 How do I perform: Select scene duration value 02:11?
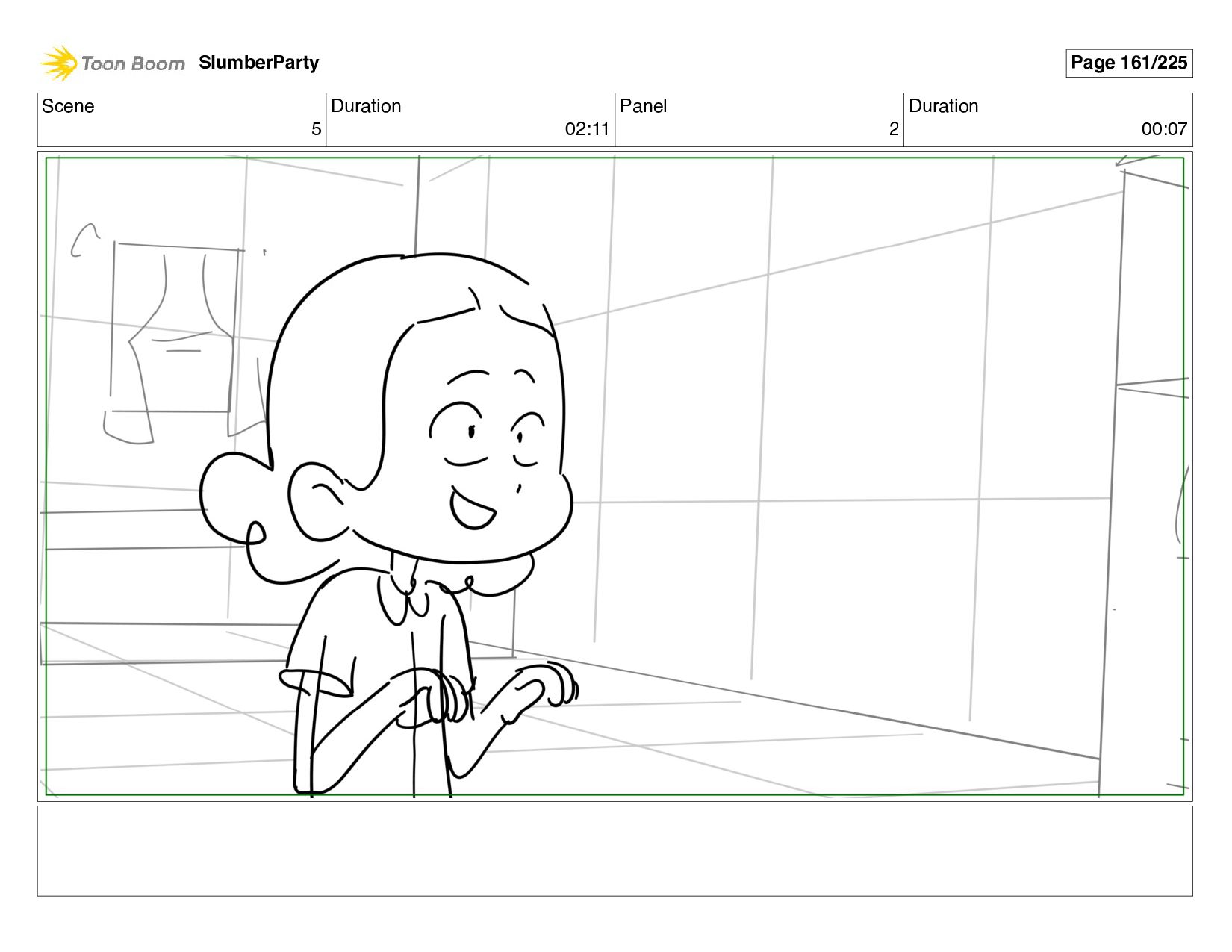(587, 129)
